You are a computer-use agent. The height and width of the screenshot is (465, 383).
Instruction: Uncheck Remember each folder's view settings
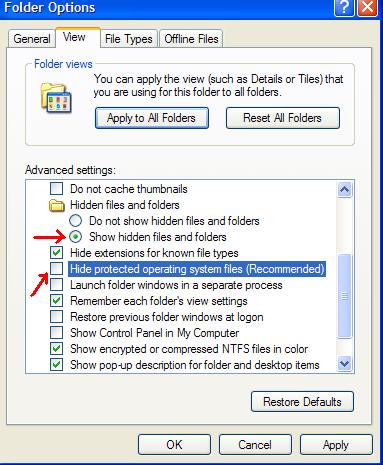[x=56, y=301]
